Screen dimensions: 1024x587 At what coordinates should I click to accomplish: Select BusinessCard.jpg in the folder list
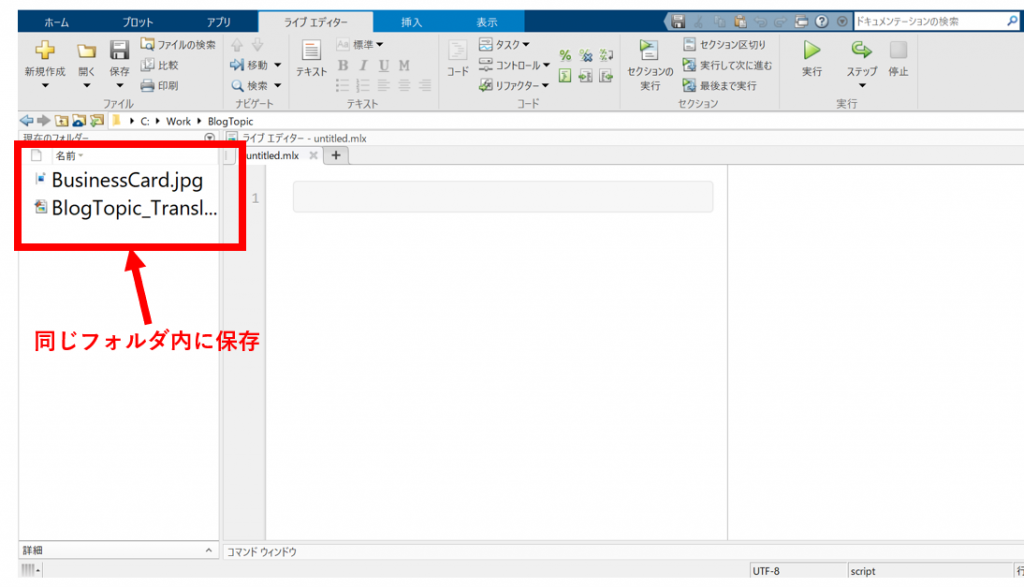[126, 181]
